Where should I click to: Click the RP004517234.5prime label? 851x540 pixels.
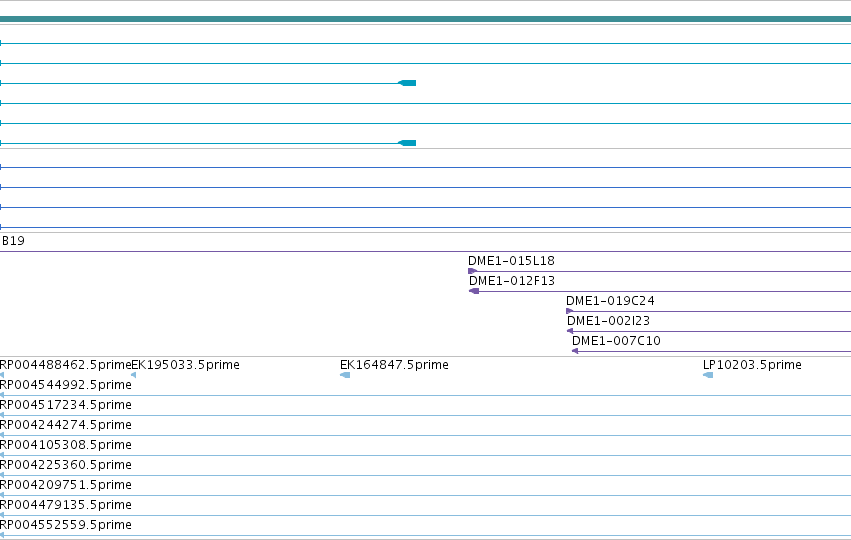pyautogui.click(x=66, y=405)
